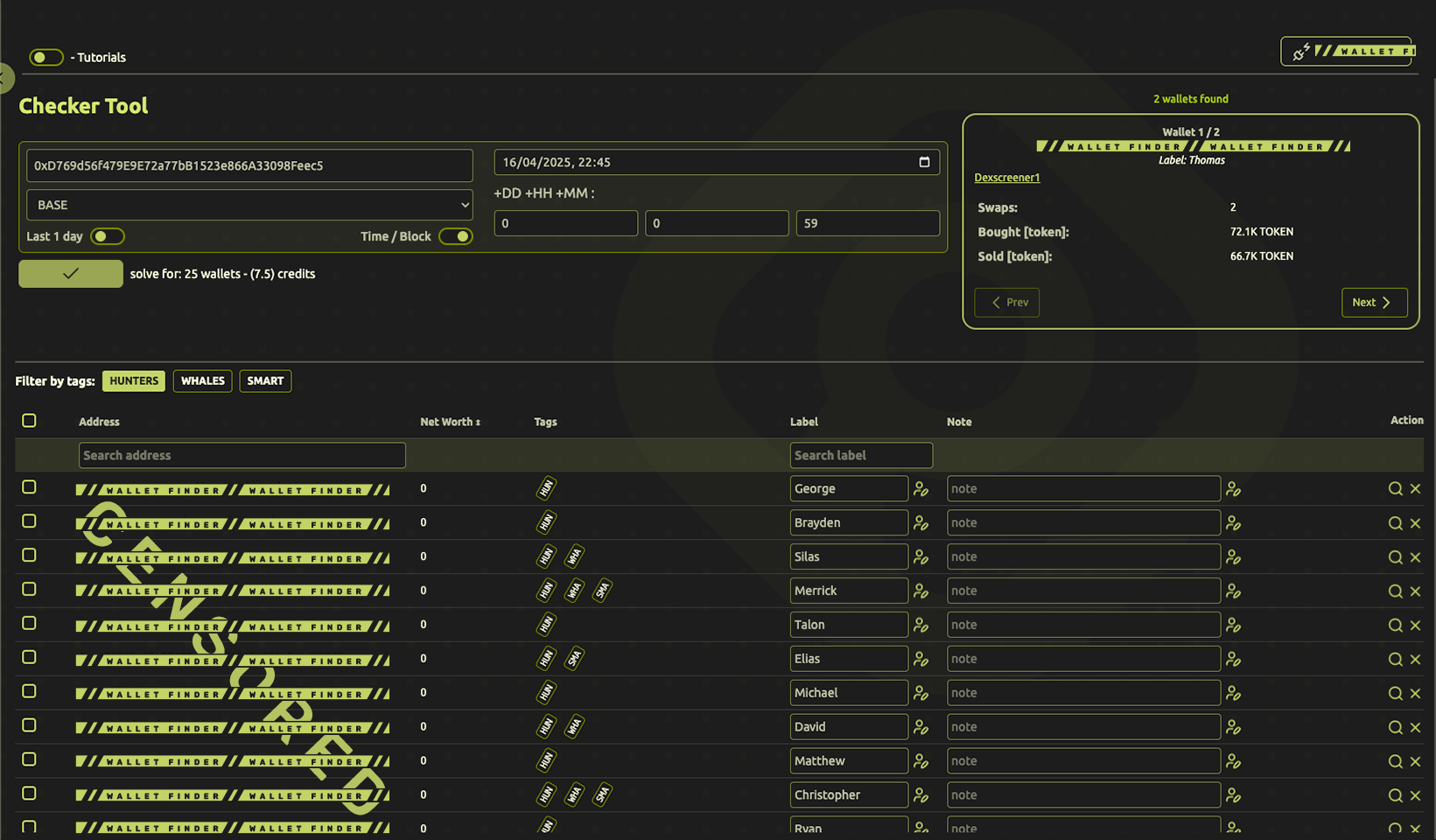
Task: Filter wallets by the HUNTERS tag
Action: click(x=134, y=381)
